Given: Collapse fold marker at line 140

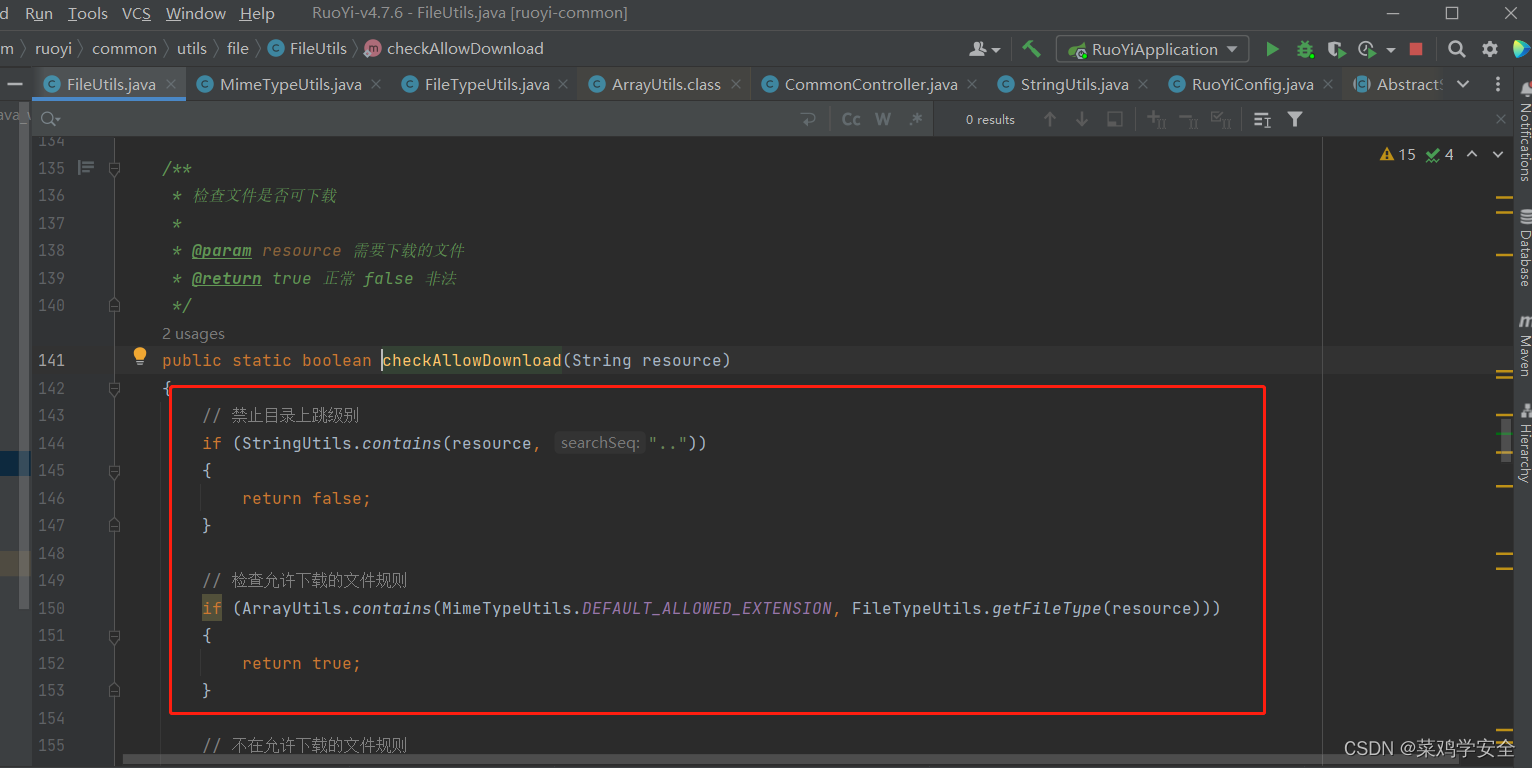Looking at the screenshot, I should pos(114,305).
